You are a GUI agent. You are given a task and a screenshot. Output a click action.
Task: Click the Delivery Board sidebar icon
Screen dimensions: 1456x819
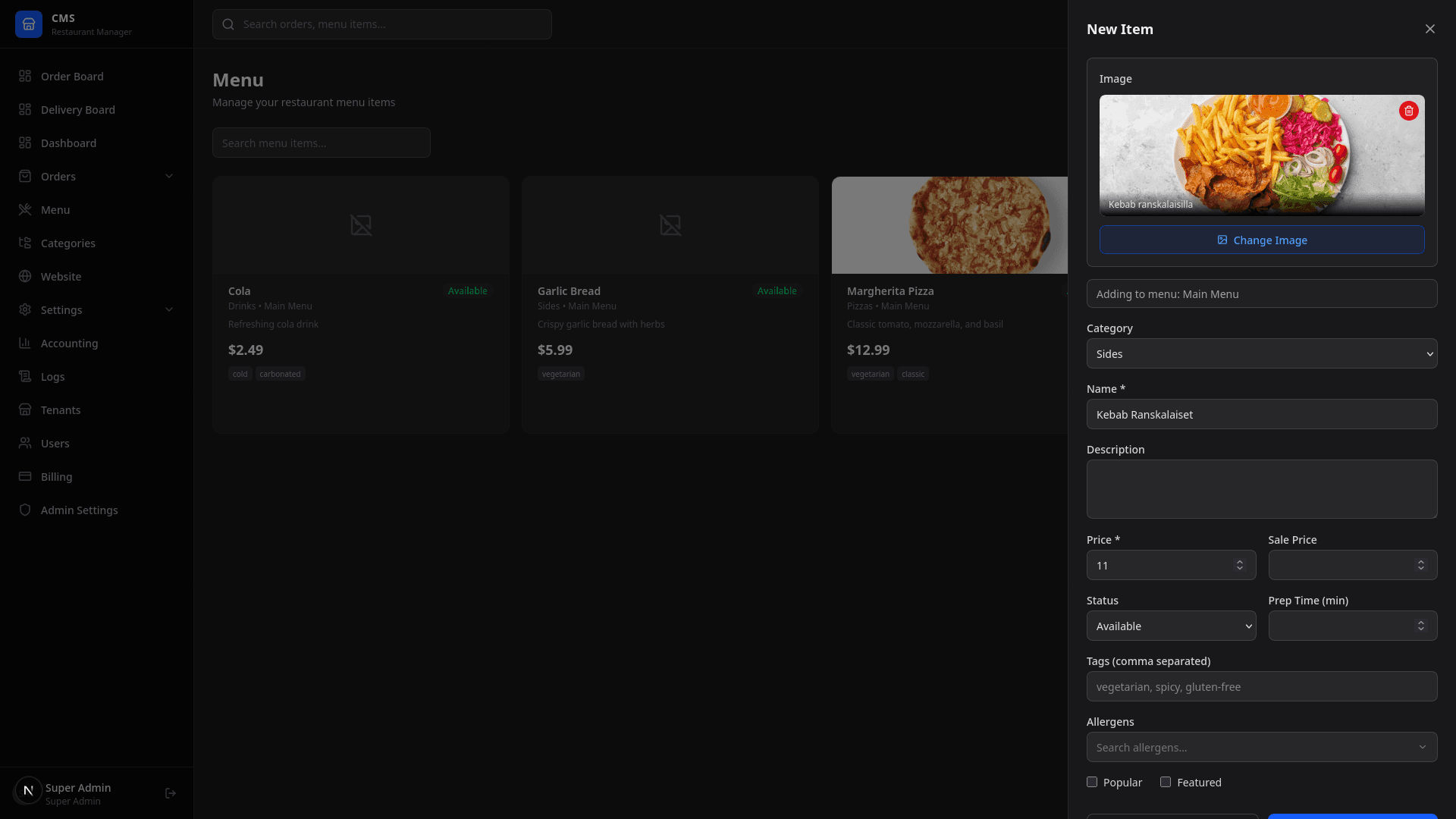(25, 110)
